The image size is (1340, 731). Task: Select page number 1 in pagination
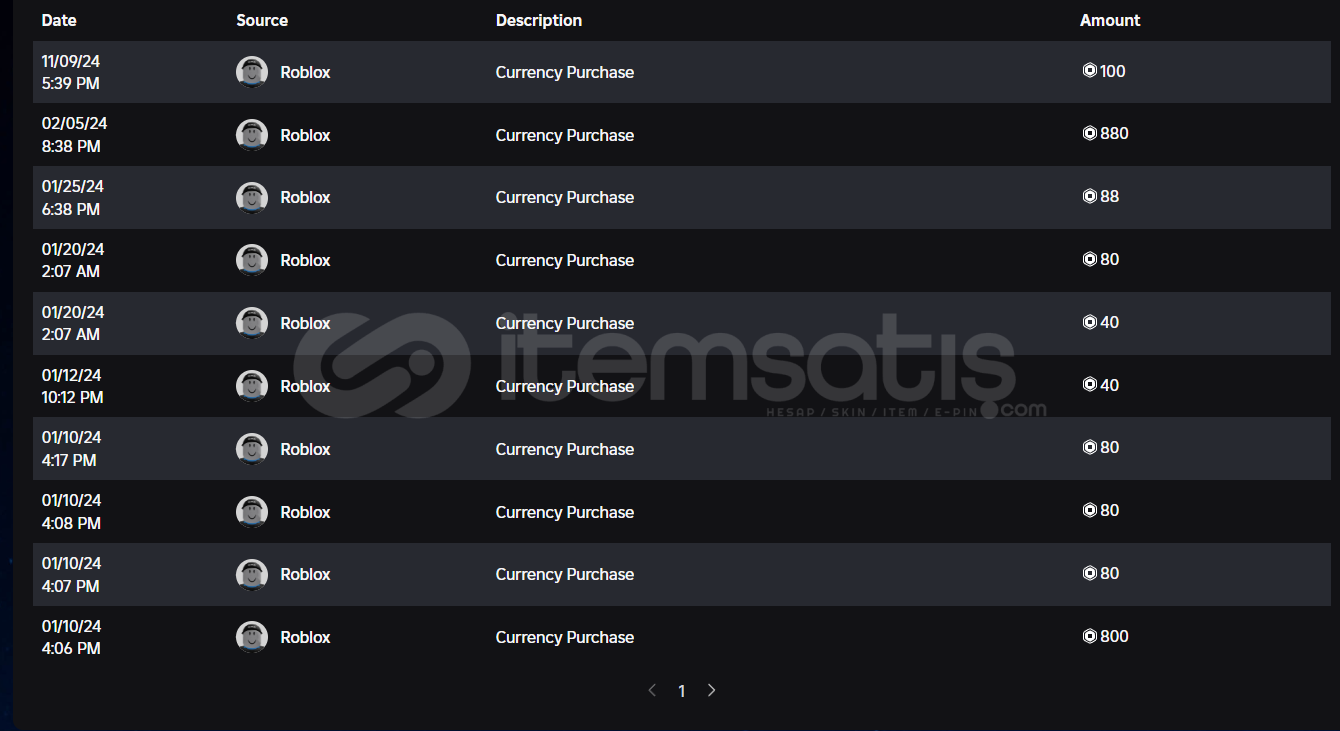[682, 691]
